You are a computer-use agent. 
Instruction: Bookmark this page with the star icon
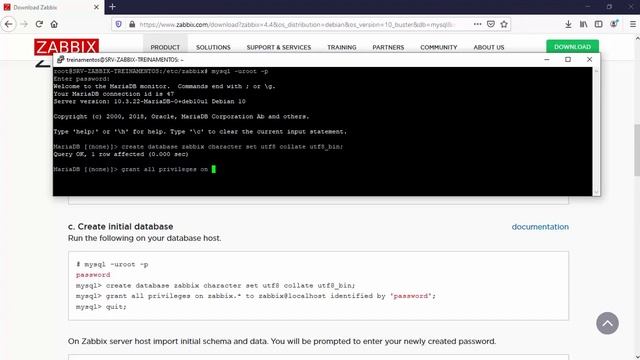[x=504, y=24]
